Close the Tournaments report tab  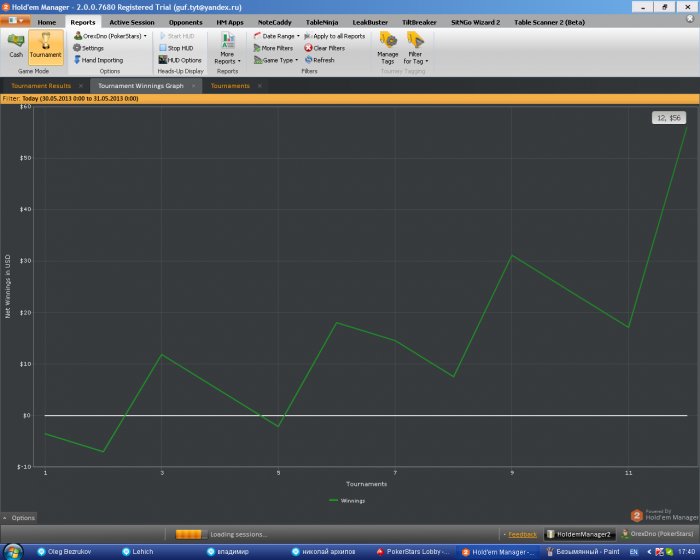[x=259, y=86]
